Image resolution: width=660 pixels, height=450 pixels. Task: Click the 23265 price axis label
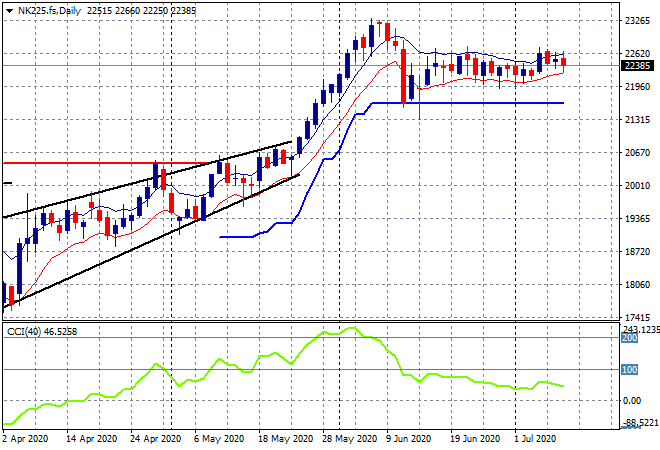(638, 21)
